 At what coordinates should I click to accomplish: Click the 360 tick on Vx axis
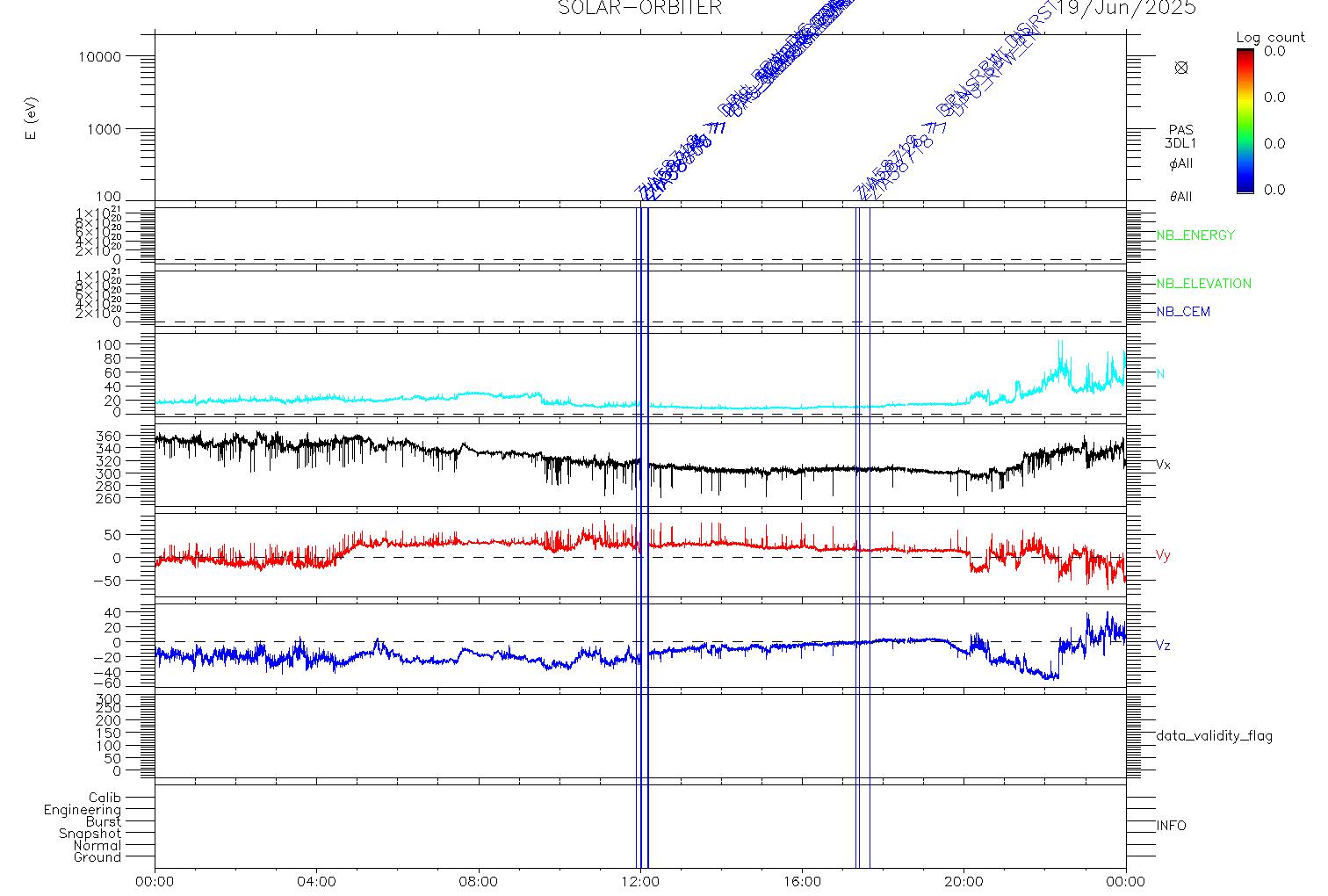109,436
